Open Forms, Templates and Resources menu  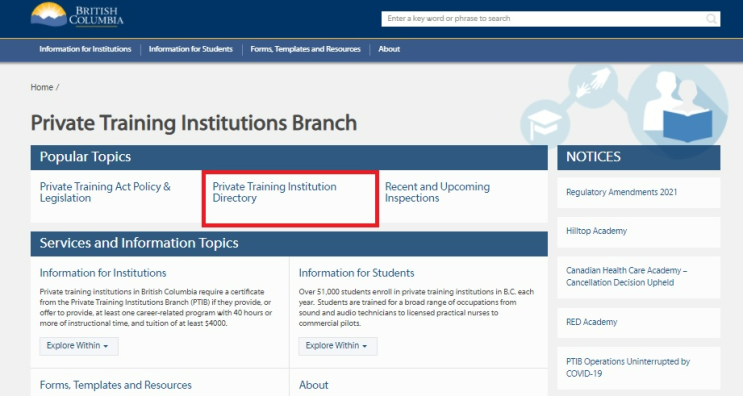point(305,49)
